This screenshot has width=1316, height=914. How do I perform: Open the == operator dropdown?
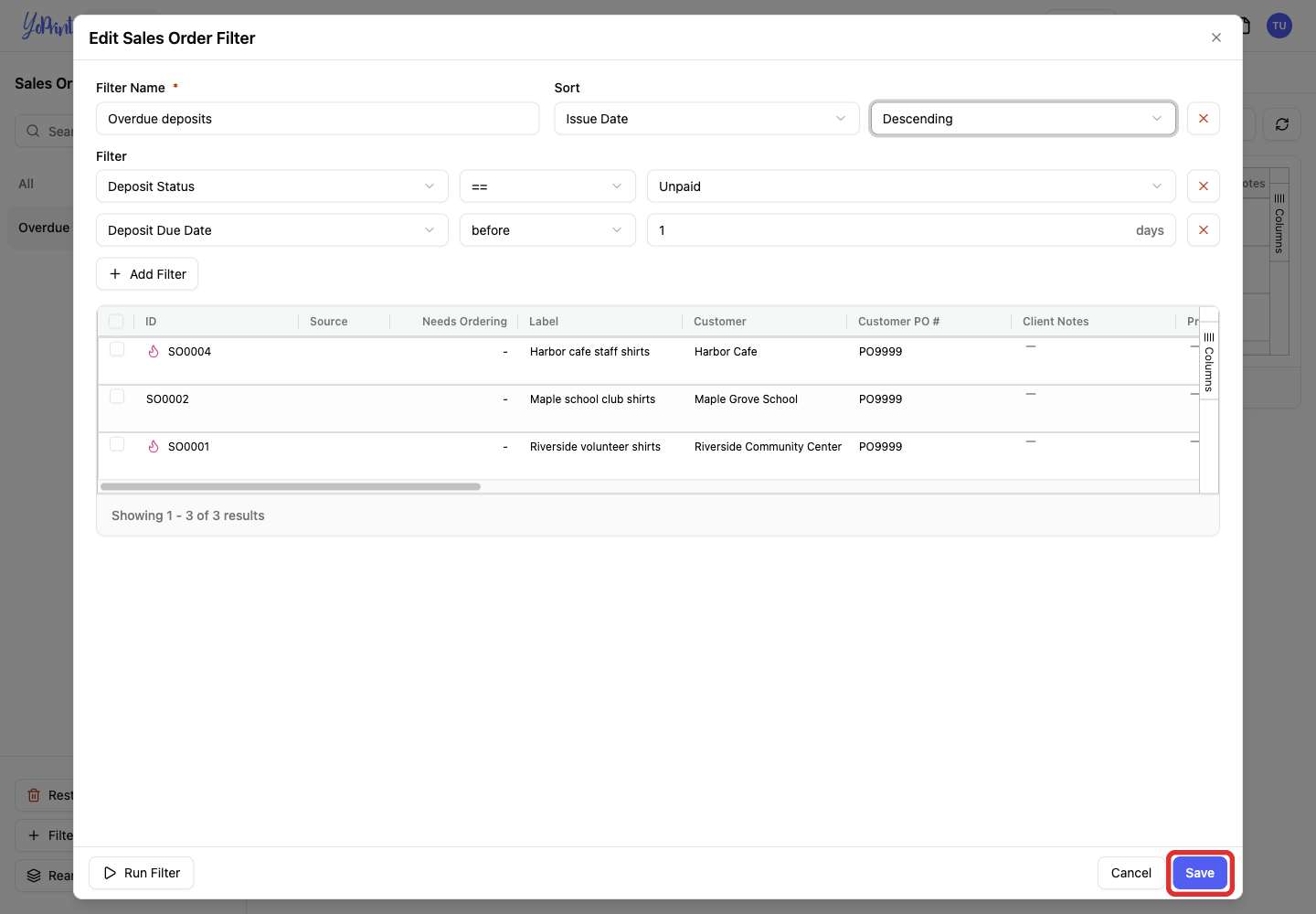(x=547, y=186)
